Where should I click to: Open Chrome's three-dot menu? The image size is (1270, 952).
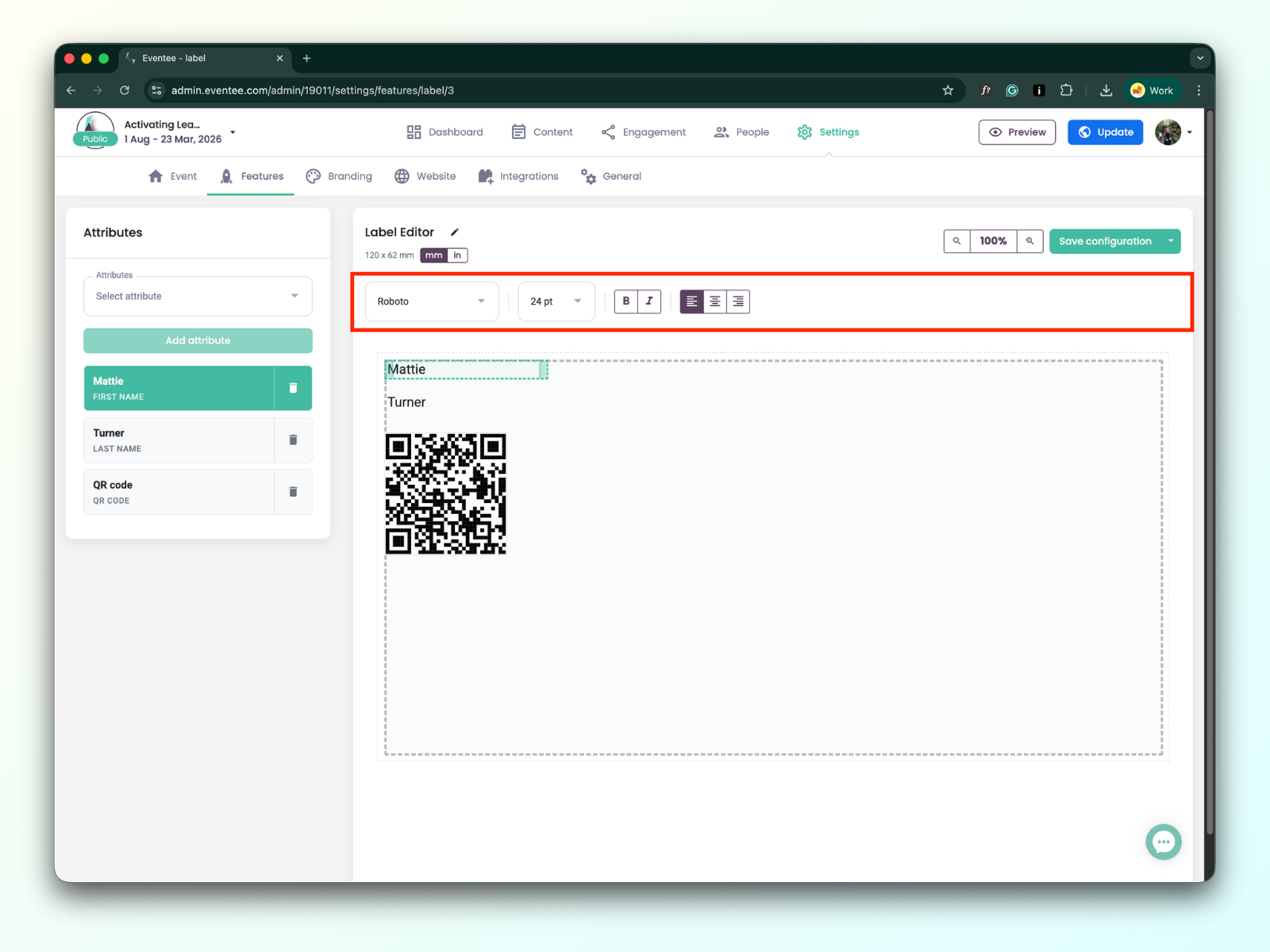click(x=1199, y=90)
